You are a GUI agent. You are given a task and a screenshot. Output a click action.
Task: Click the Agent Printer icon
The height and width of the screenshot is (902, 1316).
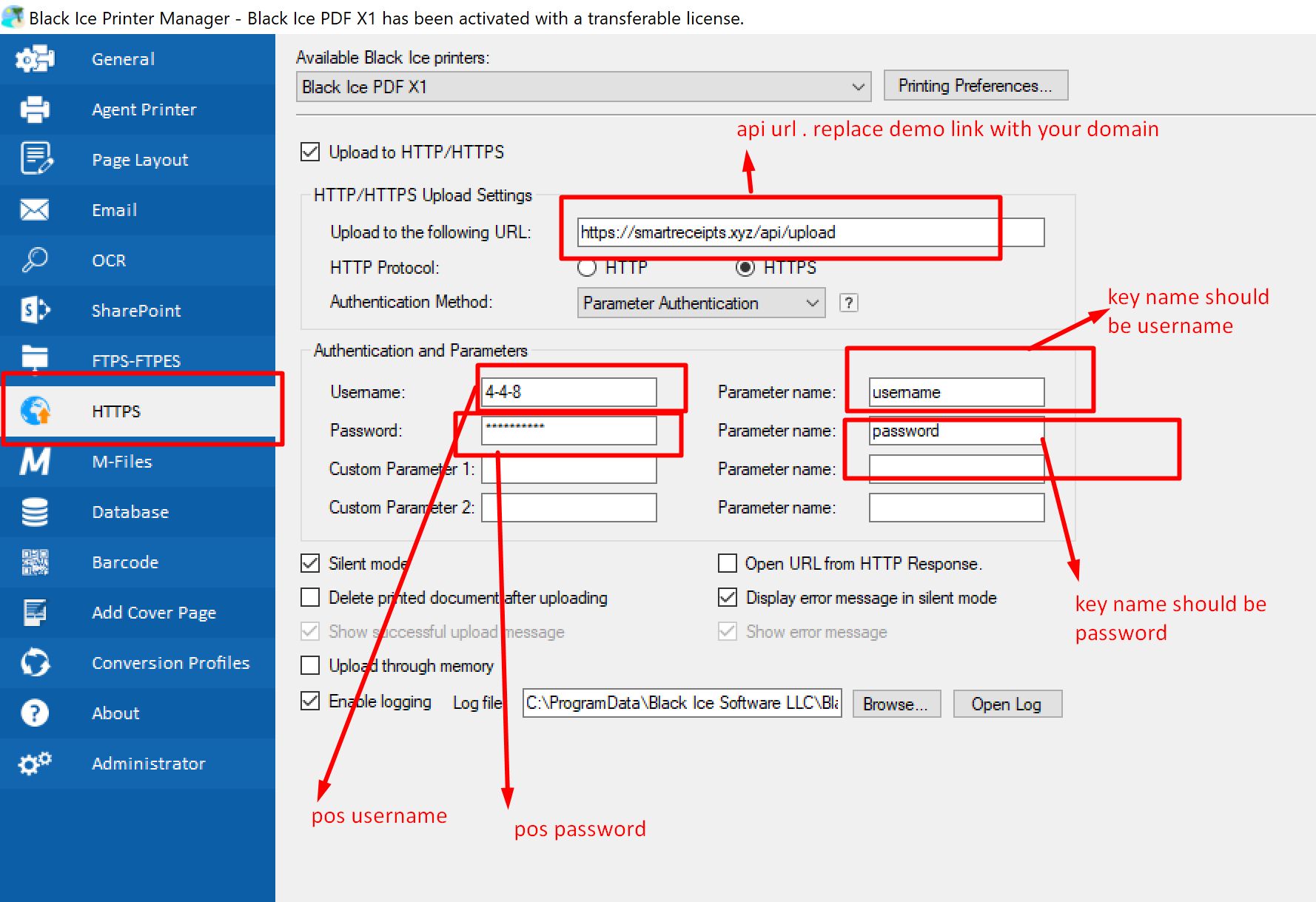(x=35, y=110)
